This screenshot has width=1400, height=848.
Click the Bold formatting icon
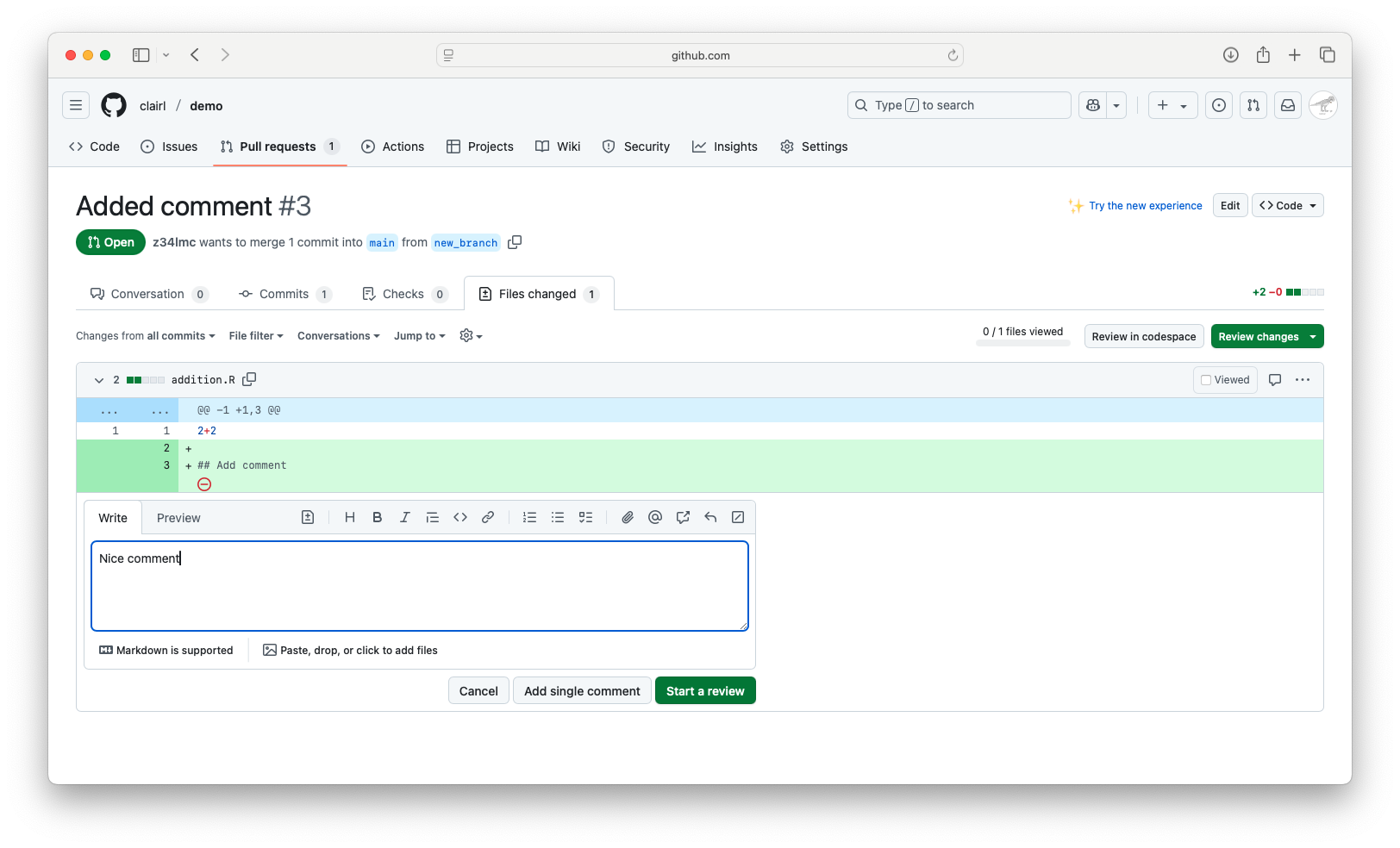pos(377,517)
